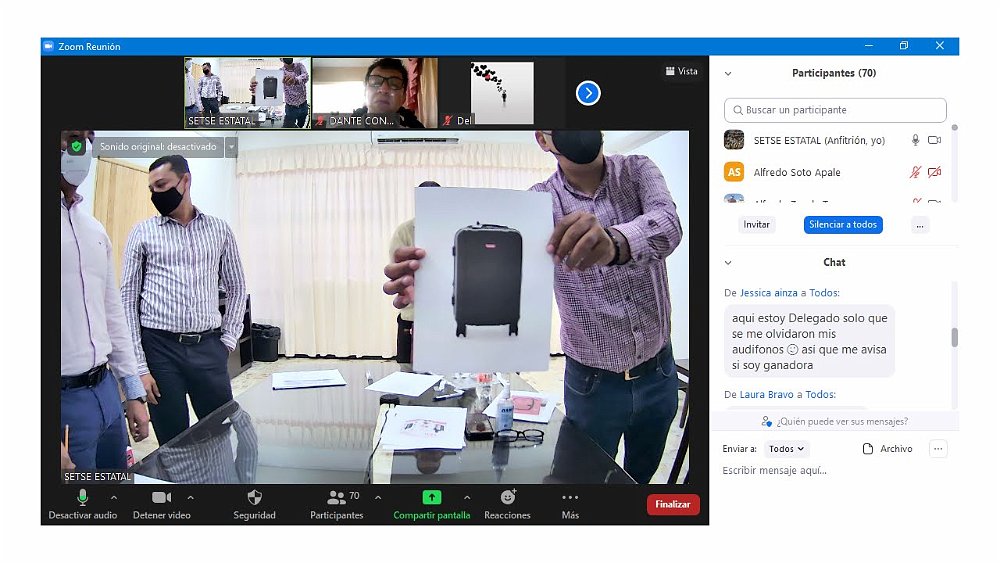This screenshot has height=563, width=1000.
Task: Open the Más three-dots menu in toolbar
Action: [x=570, y=497]
